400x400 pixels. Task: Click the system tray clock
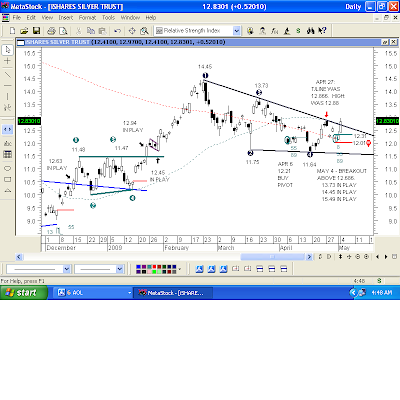point(382,293)
